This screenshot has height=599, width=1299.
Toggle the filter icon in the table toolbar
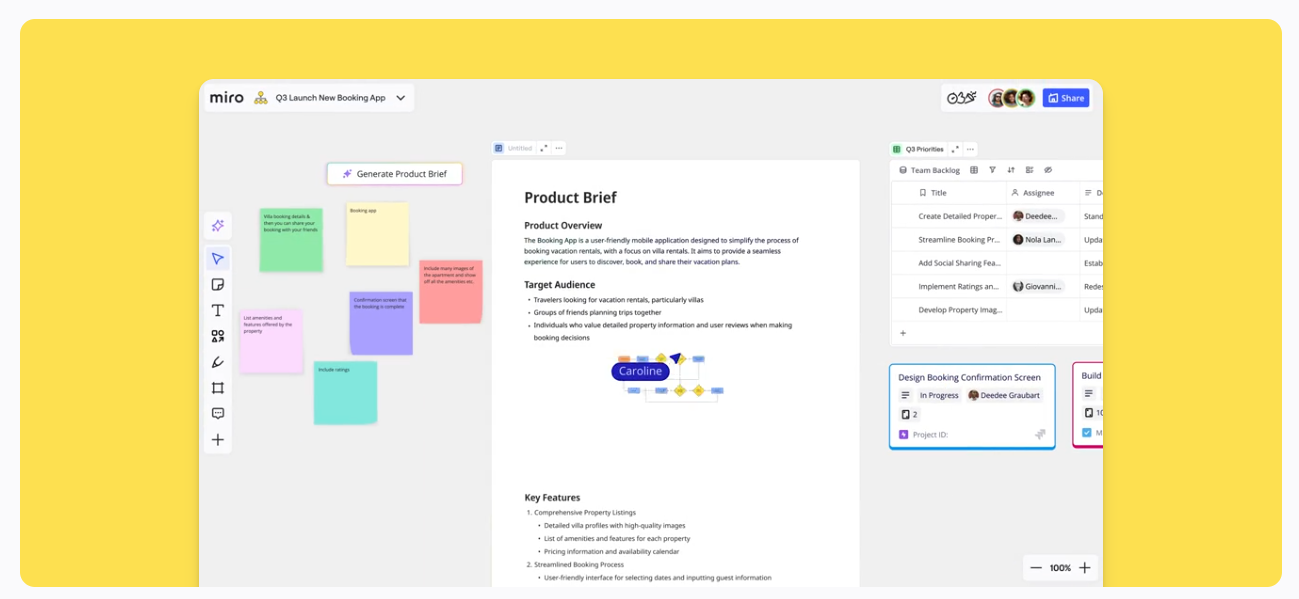pyautogui.click(x=992, y=170)
